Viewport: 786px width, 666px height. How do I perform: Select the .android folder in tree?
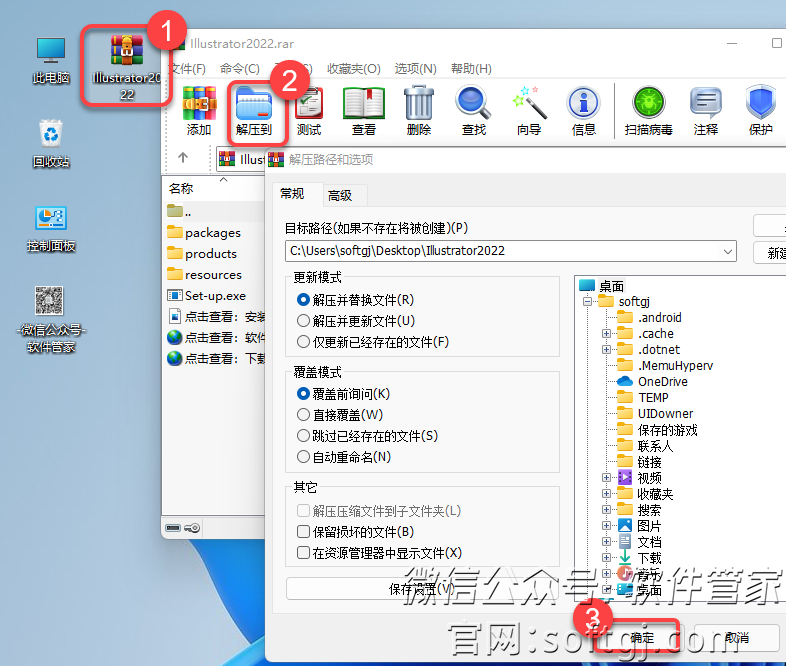(x=650, y=317)
